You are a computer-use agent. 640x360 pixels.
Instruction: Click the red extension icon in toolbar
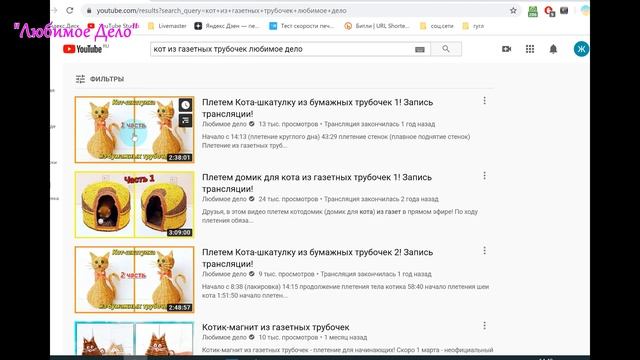coord(549,11)
